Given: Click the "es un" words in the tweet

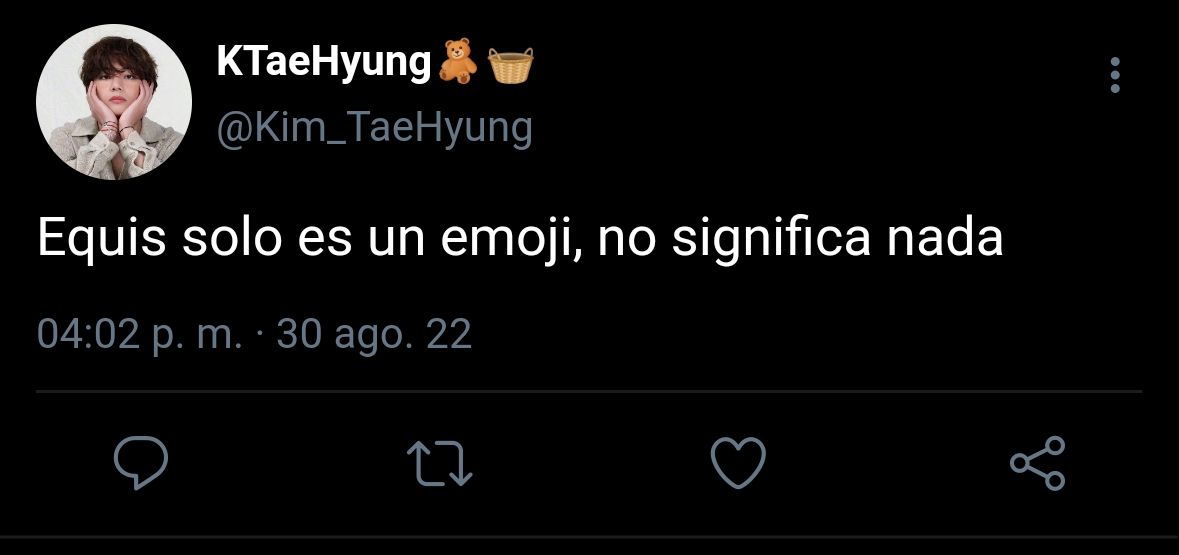Looking at the screenshot, I should click(361, 244).
